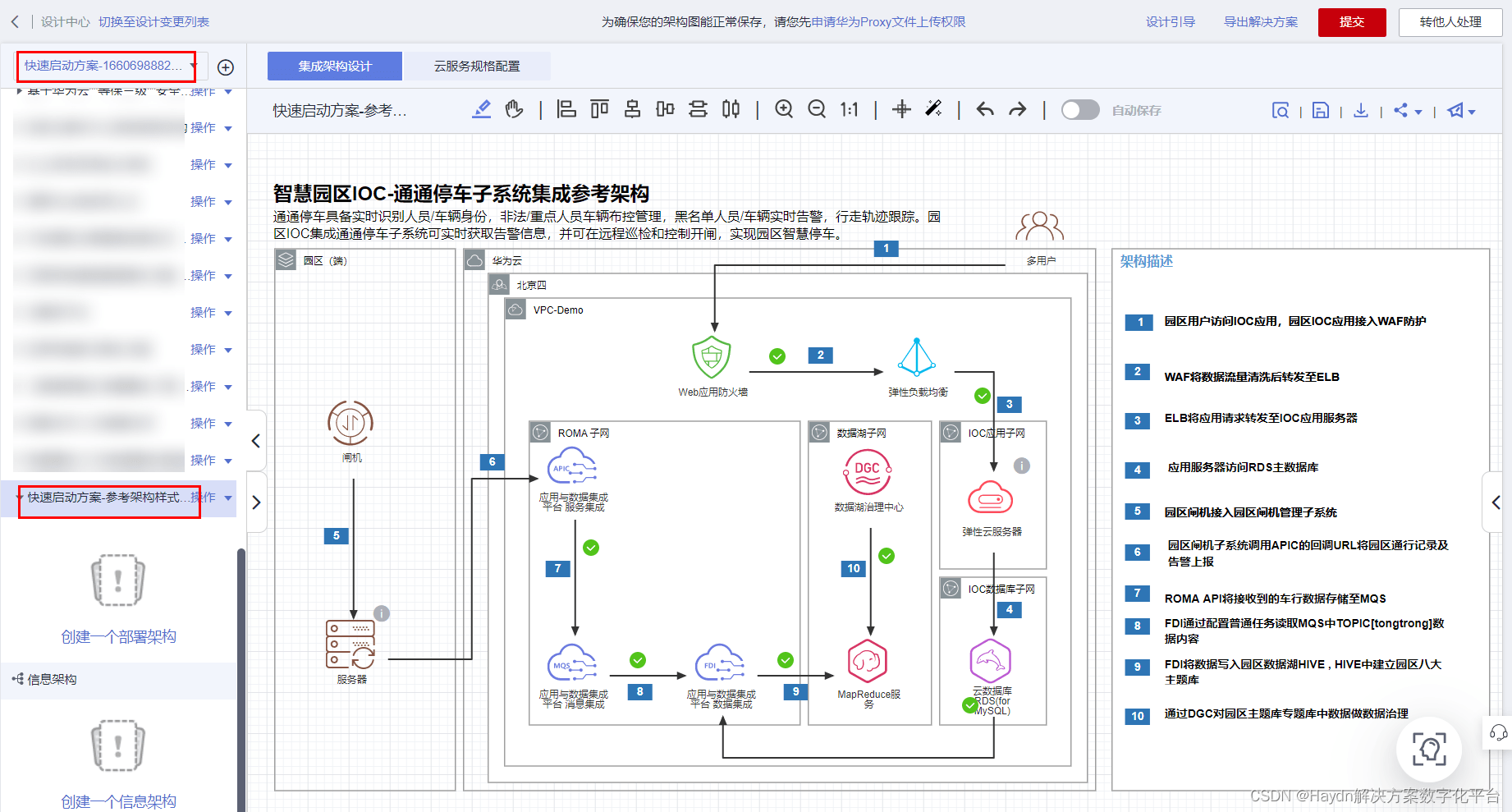Click the vertical center align icon
The width and height of the screenshot is (1512, 812).
point(665,109)
